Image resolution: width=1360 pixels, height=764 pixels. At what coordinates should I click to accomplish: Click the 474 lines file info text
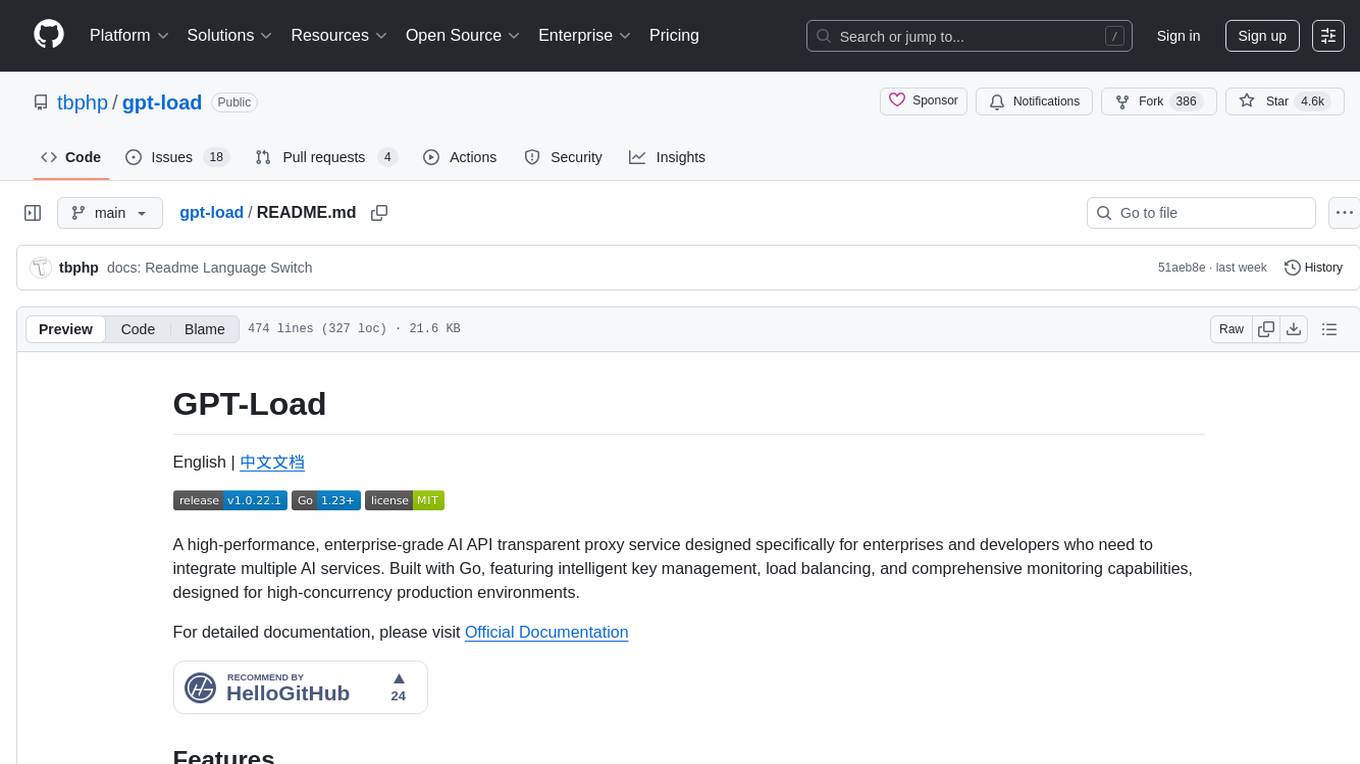pyautogui.click(x=354, y=329)
